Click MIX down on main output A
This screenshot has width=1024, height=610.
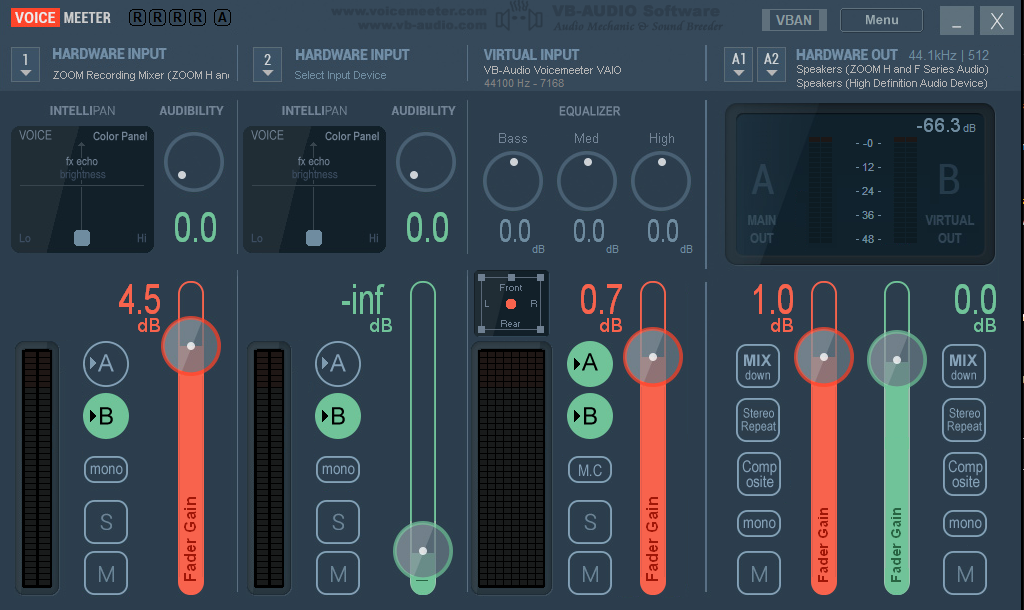[758, 366]
